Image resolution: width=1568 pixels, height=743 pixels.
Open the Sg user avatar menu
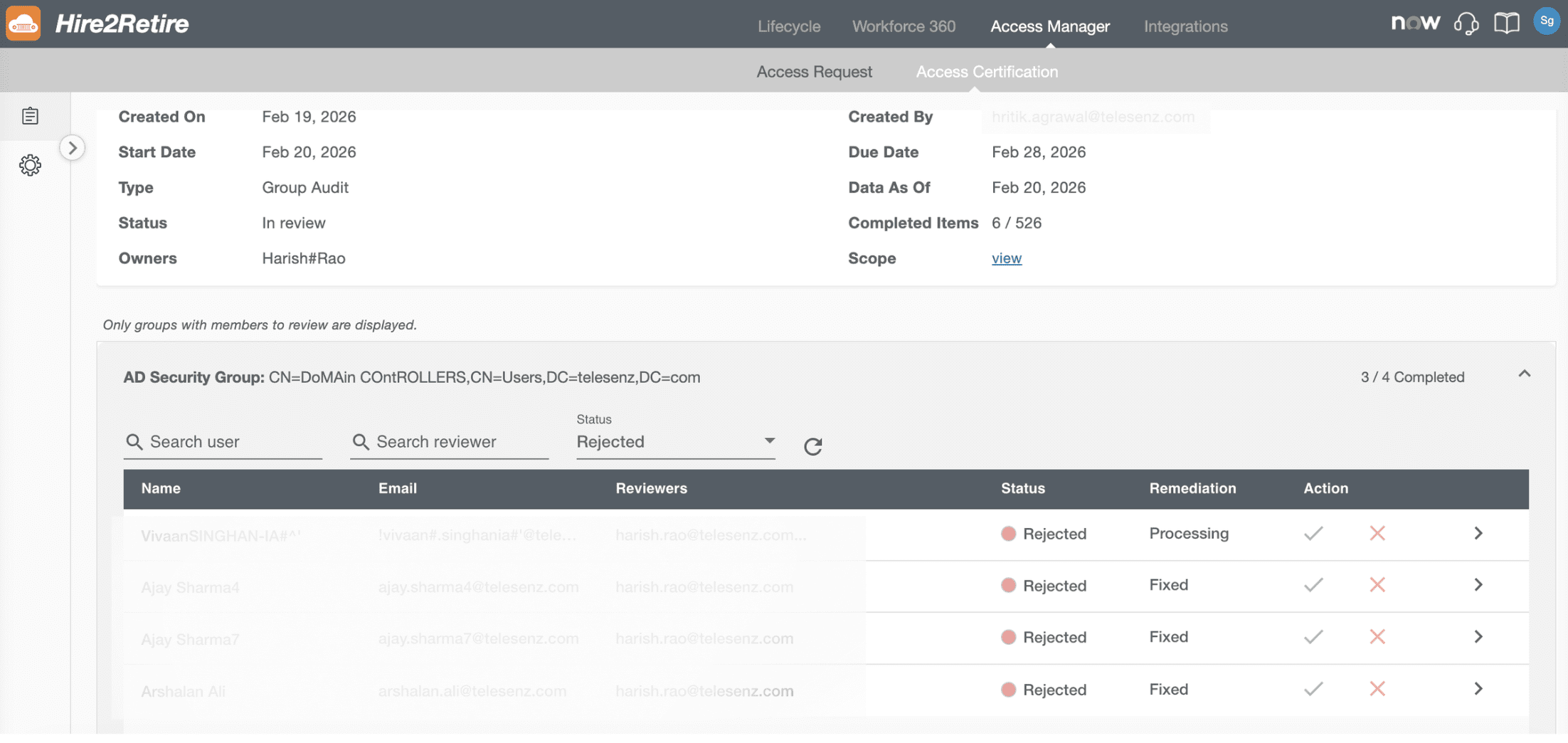pyautogui.click(x=1546, y=21)
